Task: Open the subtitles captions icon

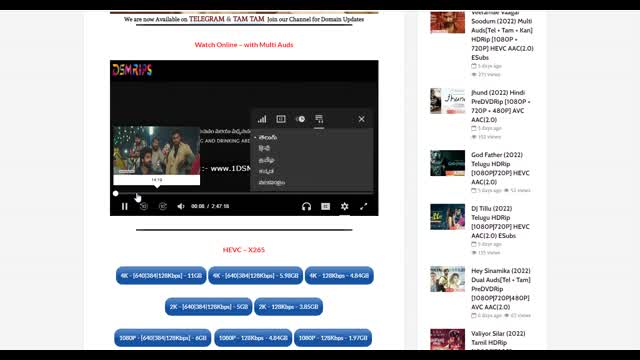Action: tap(325, 207)
